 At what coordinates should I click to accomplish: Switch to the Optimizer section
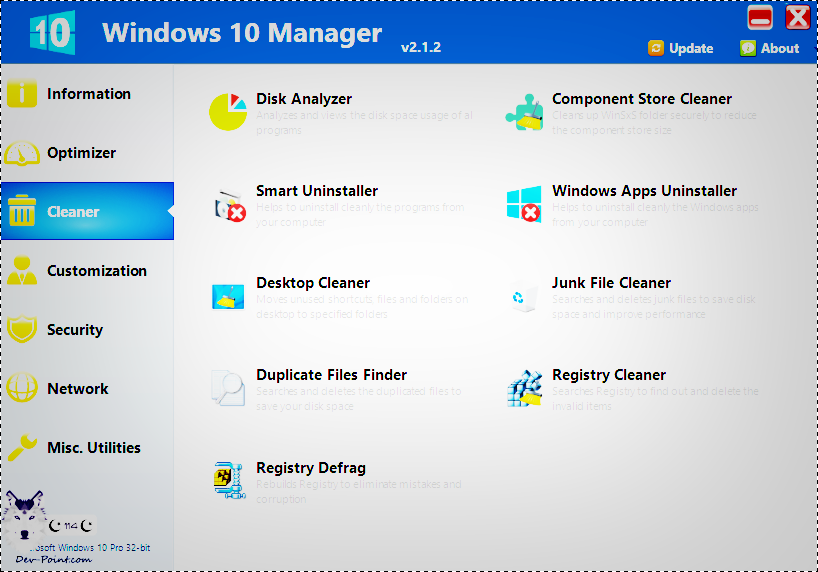tap(80, 153)
